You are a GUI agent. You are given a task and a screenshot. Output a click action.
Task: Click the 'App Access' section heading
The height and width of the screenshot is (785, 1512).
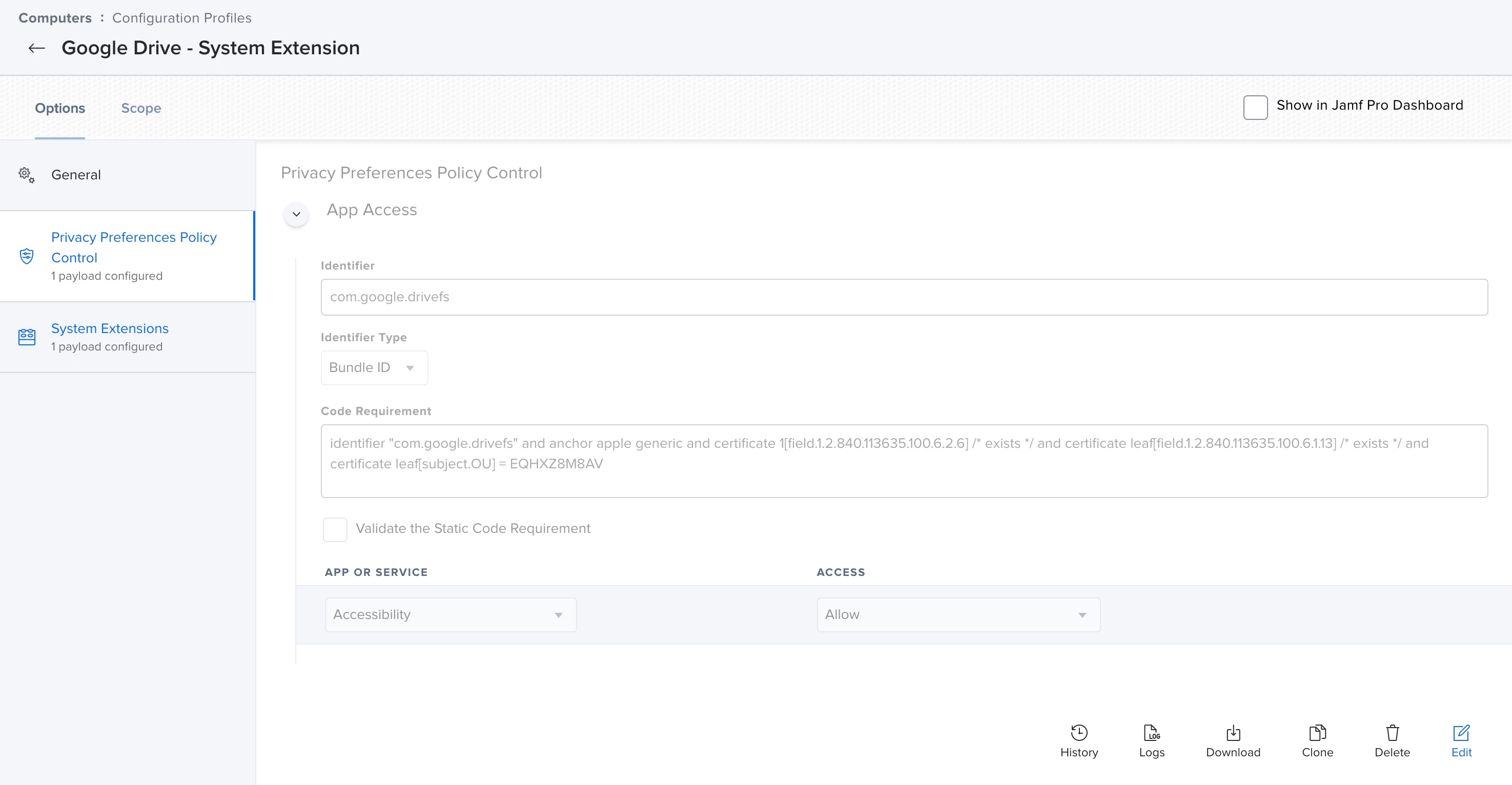click(372, 210)
